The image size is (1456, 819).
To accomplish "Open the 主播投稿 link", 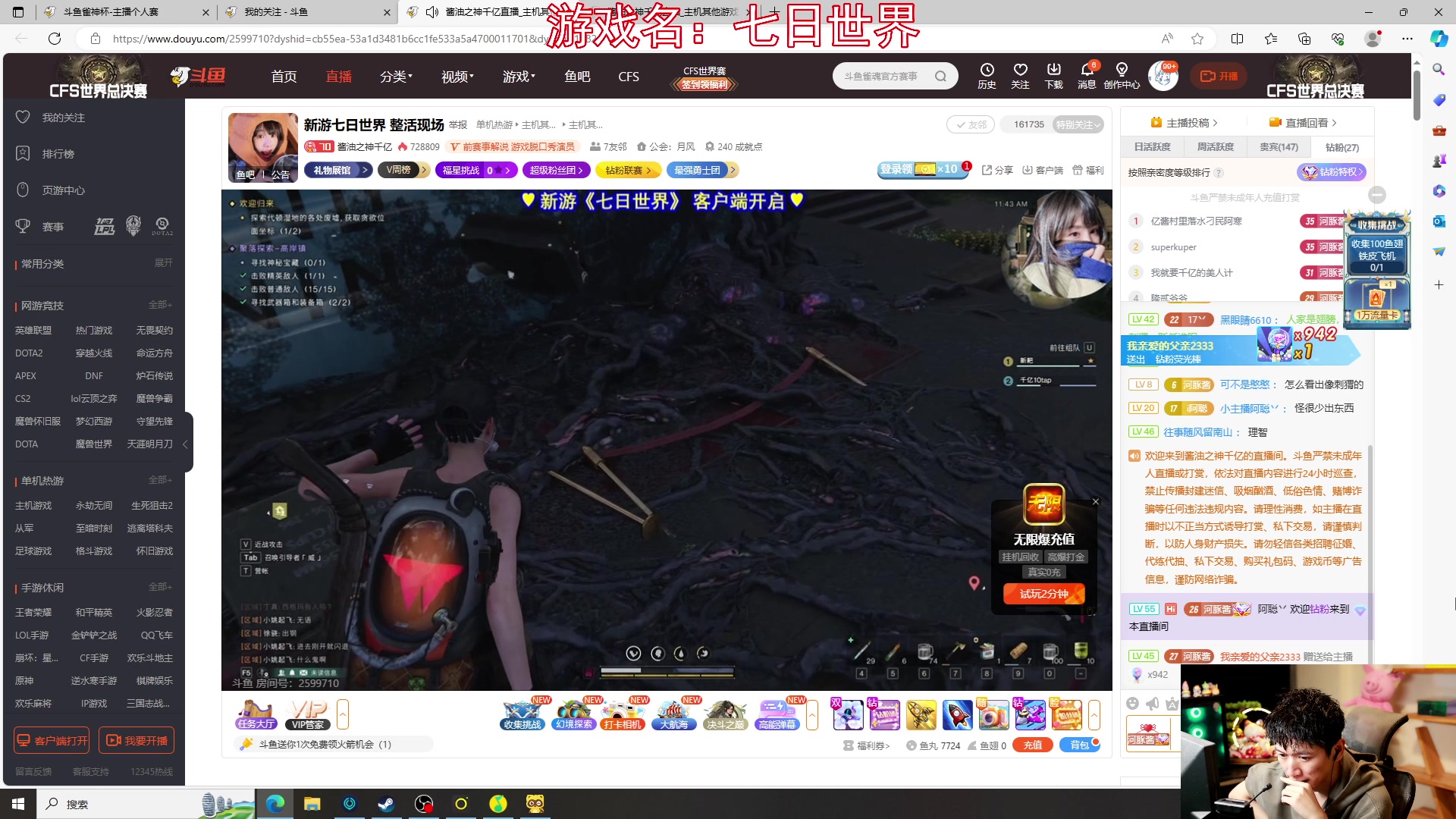I will pyautogui.click(x=1184, y=123).
